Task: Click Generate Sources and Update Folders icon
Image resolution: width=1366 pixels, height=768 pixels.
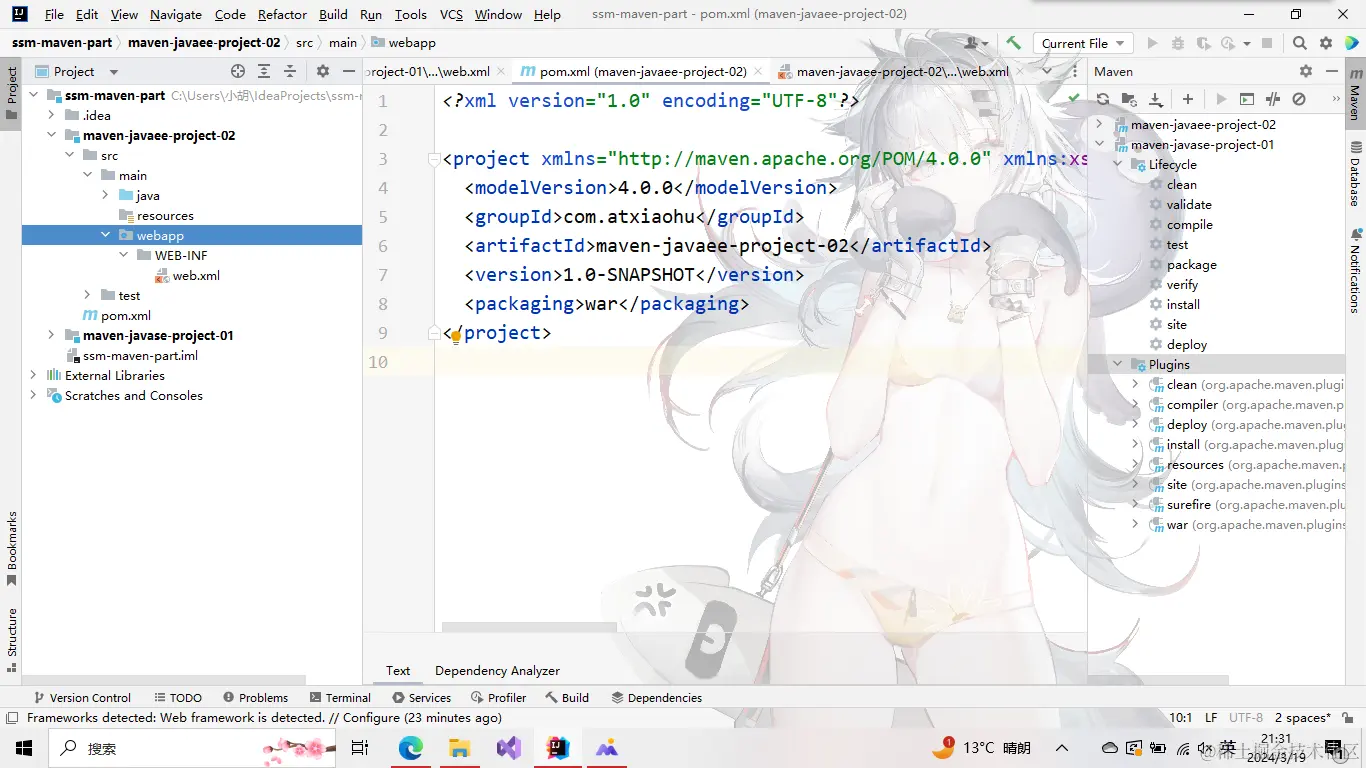Action: [x=1129, y=99]
